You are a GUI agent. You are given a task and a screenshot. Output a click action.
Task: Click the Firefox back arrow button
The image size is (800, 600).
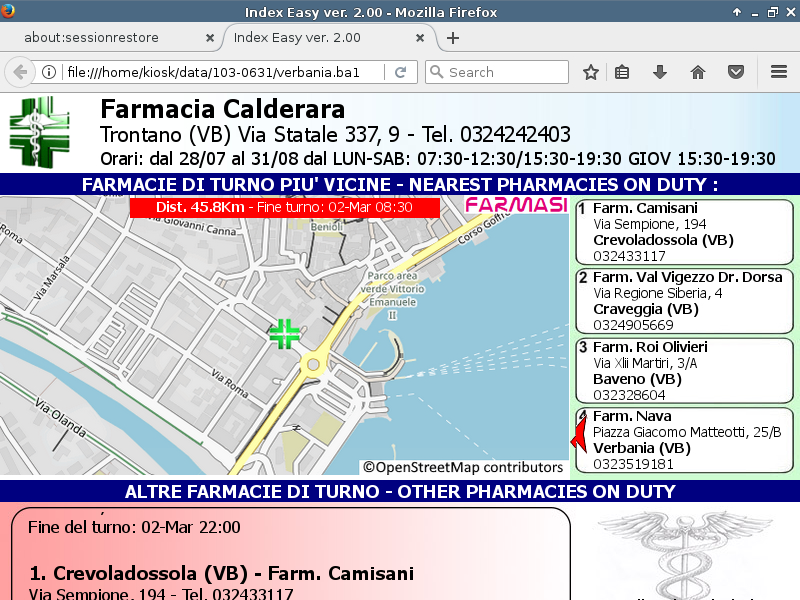pos(20,72)
